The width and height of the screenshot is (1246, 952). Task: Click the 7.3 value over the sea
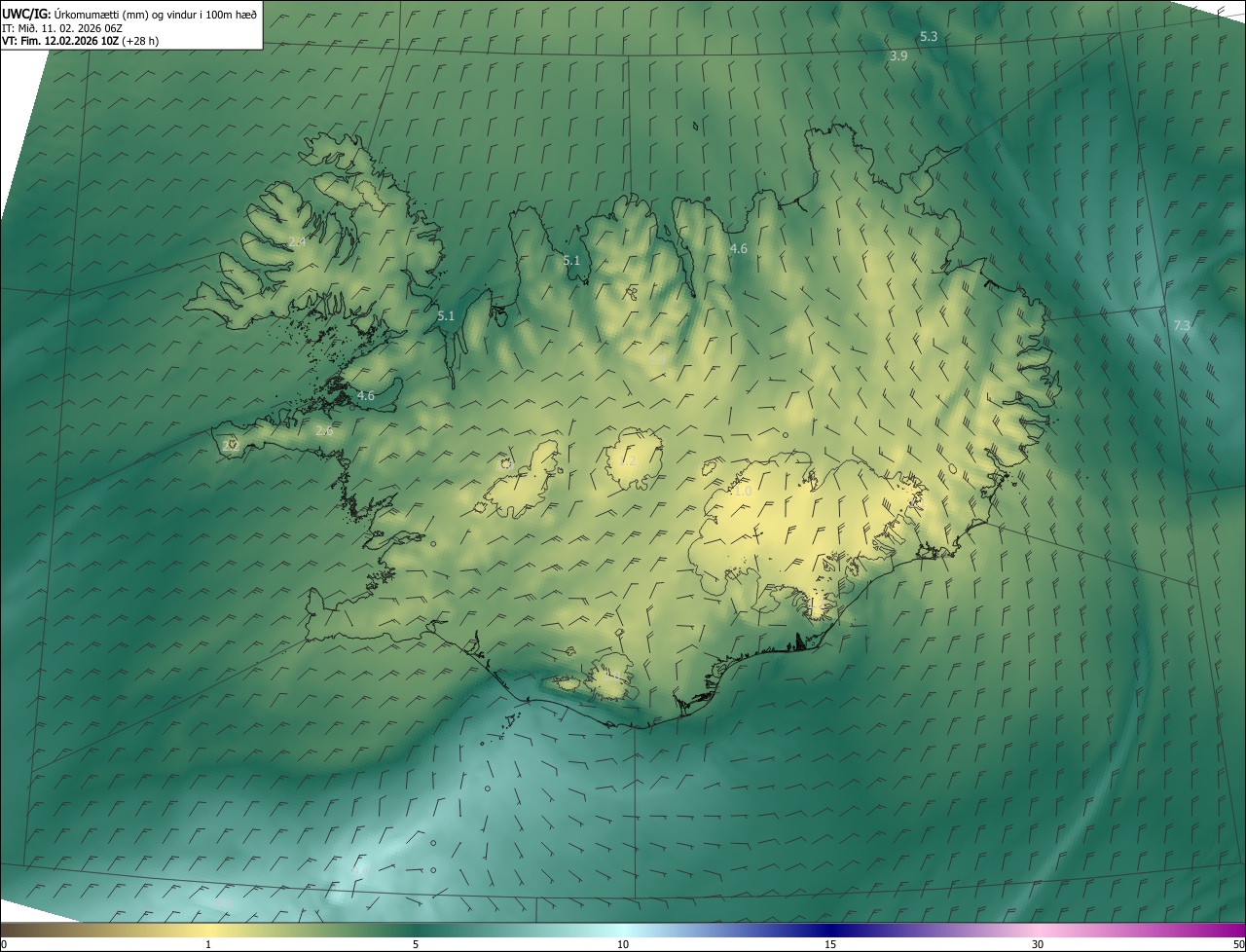(x=1181, y=325)
